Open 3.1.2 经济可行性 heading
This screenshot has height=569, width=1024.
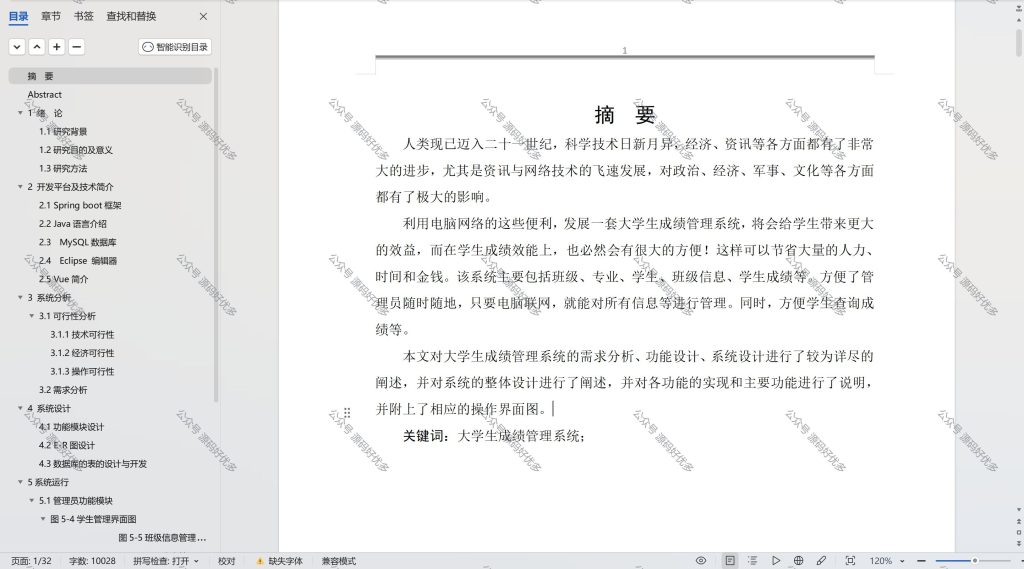[82, 353]
